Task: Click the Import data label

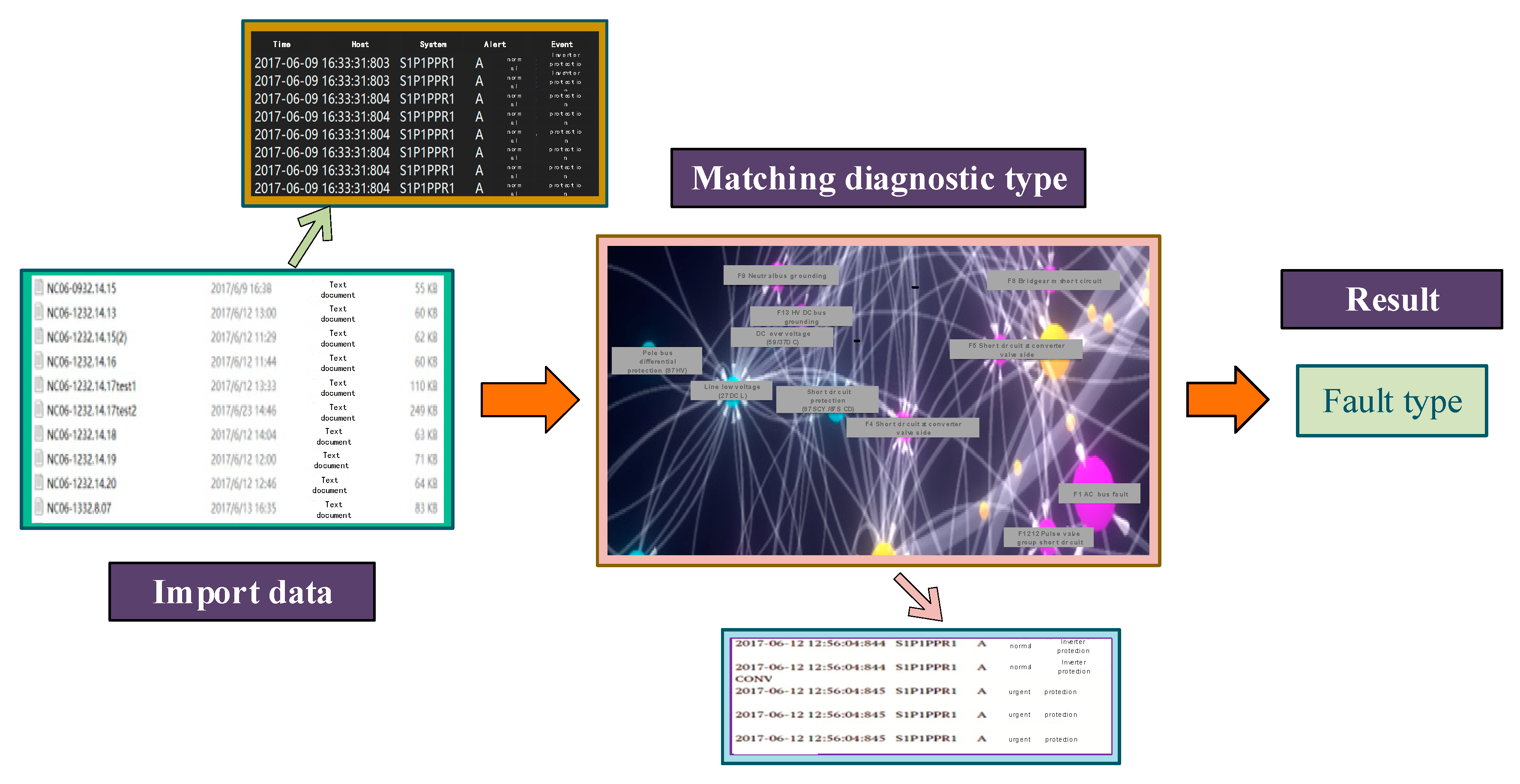Action: coord(242,592)
